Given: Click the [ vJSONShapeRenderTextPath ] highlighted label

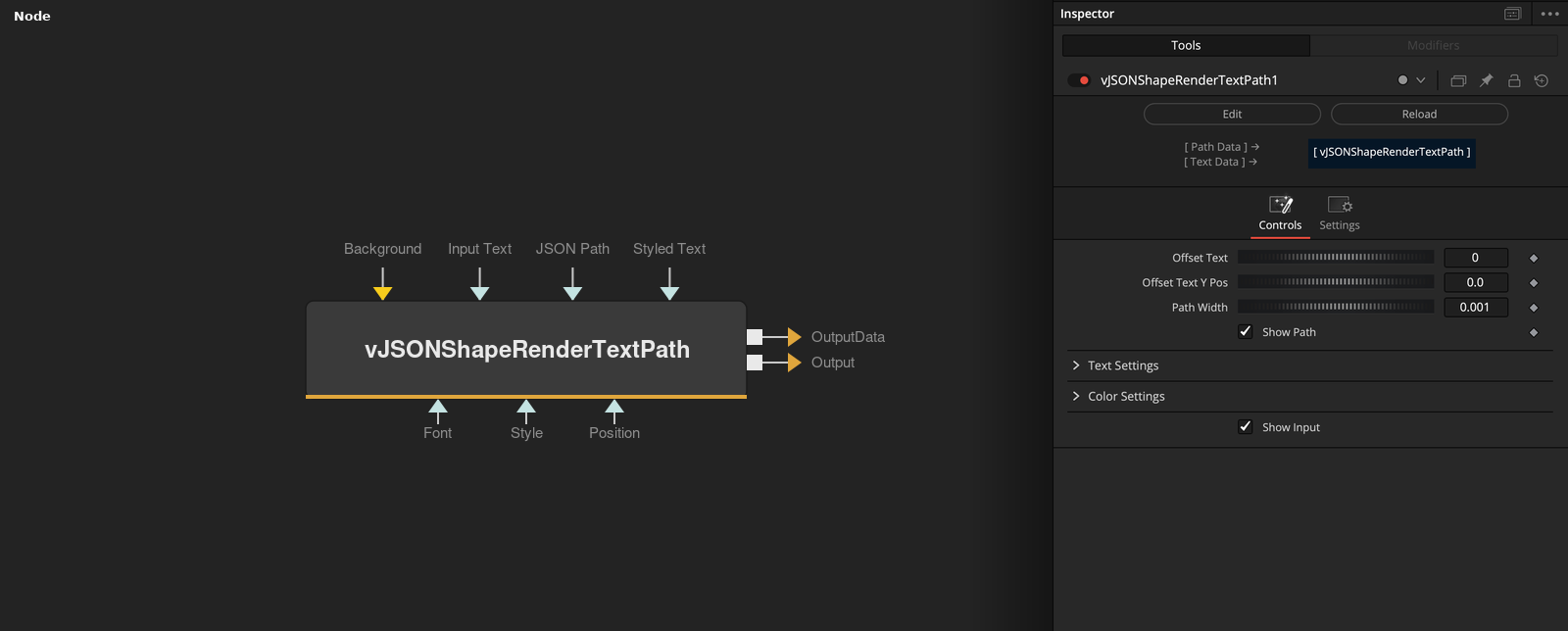Looking at the screenshot, I should tap(1392, 153).
